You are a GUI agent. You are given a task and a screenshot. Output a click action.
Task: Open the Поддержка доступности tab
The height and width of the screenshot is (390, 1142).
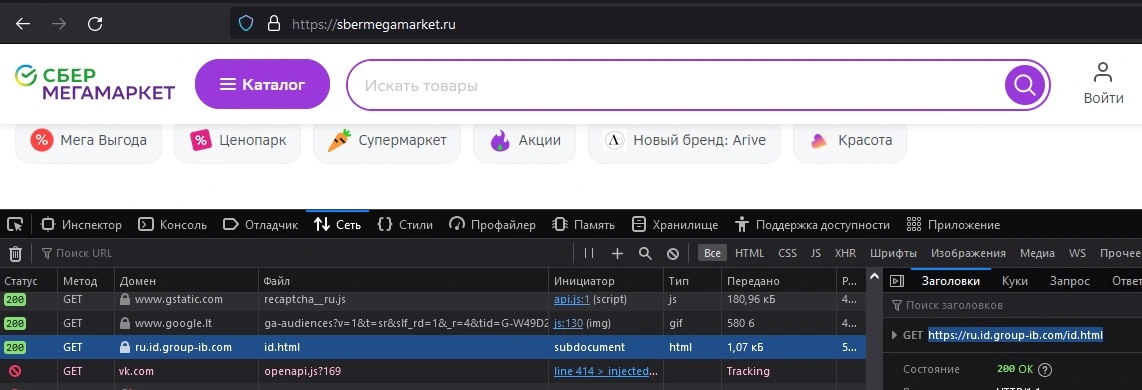[812, 225]
